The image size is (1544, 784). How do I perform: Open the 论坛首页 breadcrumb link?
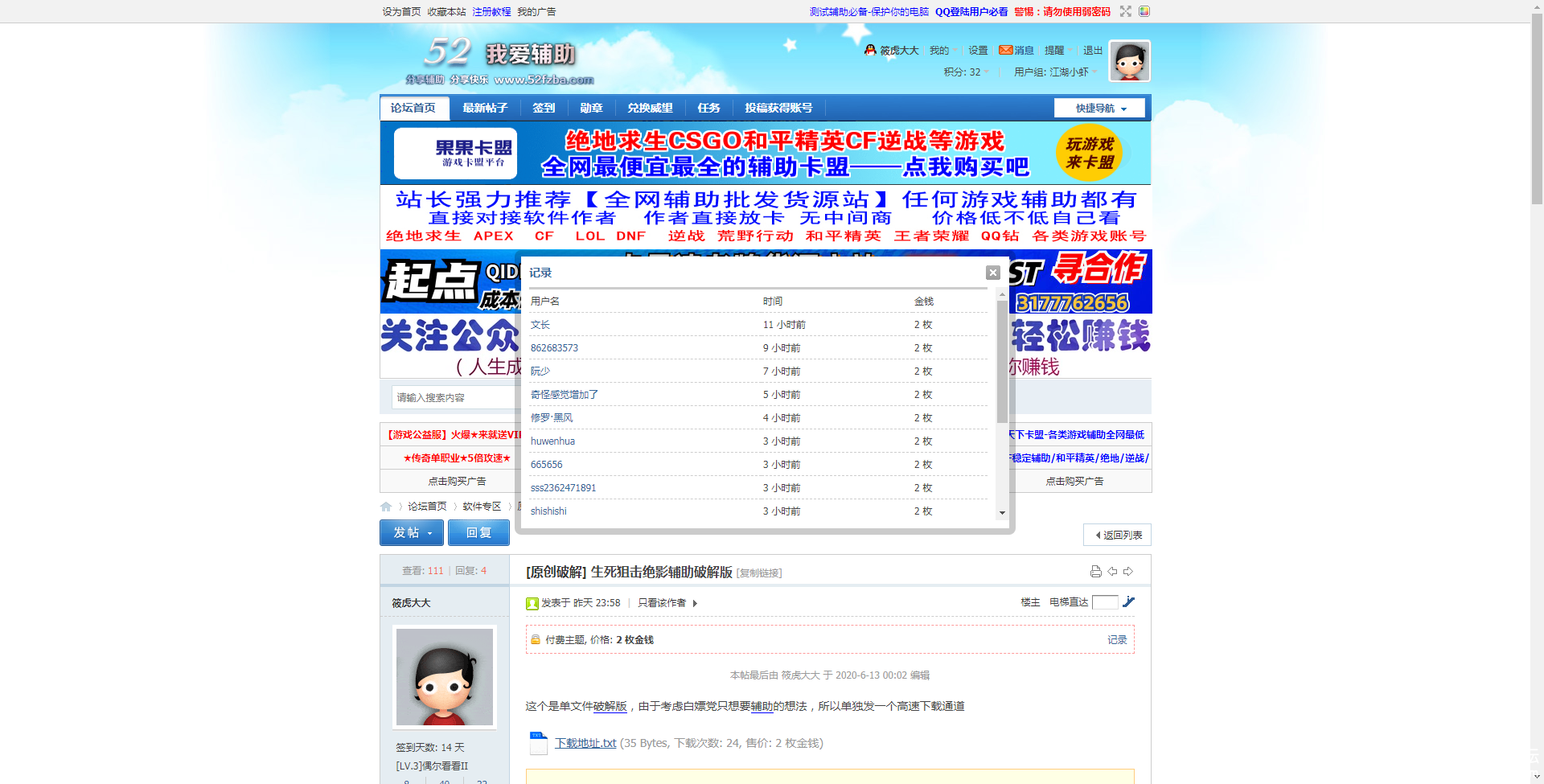427,507
